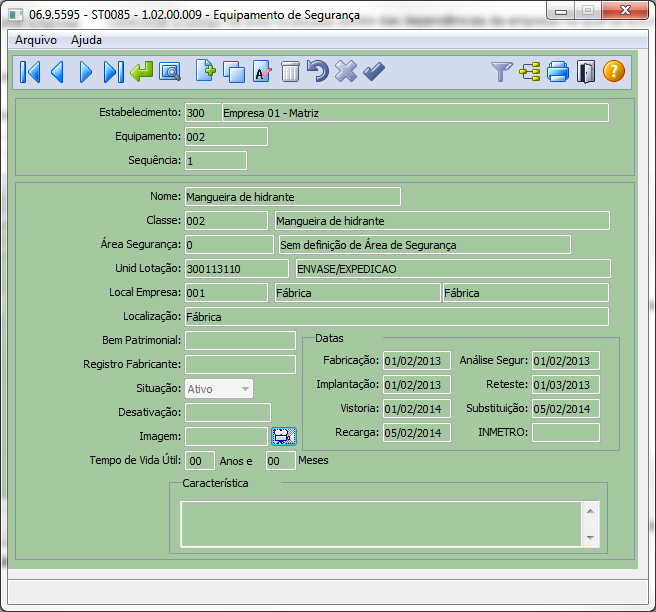Confirm with the checkmark icon
Image resolution: width=656 pixels, height=612 pixels.
pos(374,71)
